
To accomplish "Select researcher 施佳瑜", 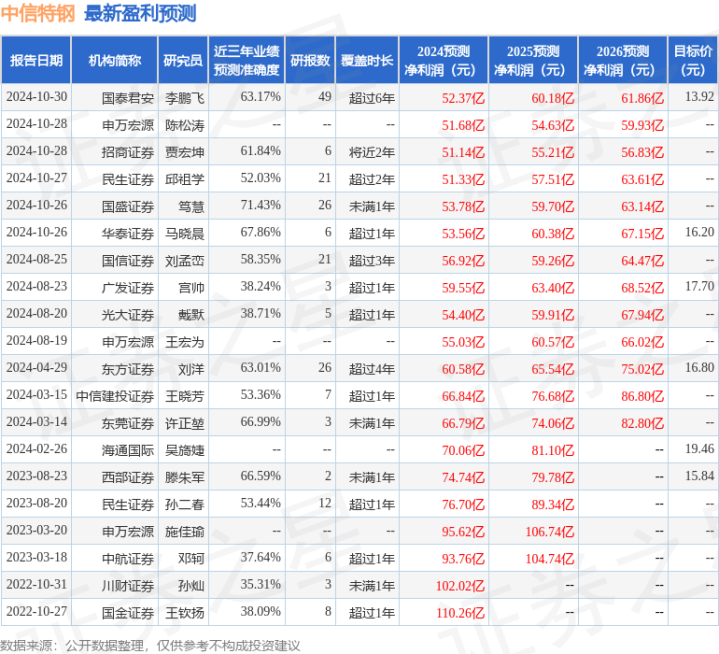I will 185,531.
